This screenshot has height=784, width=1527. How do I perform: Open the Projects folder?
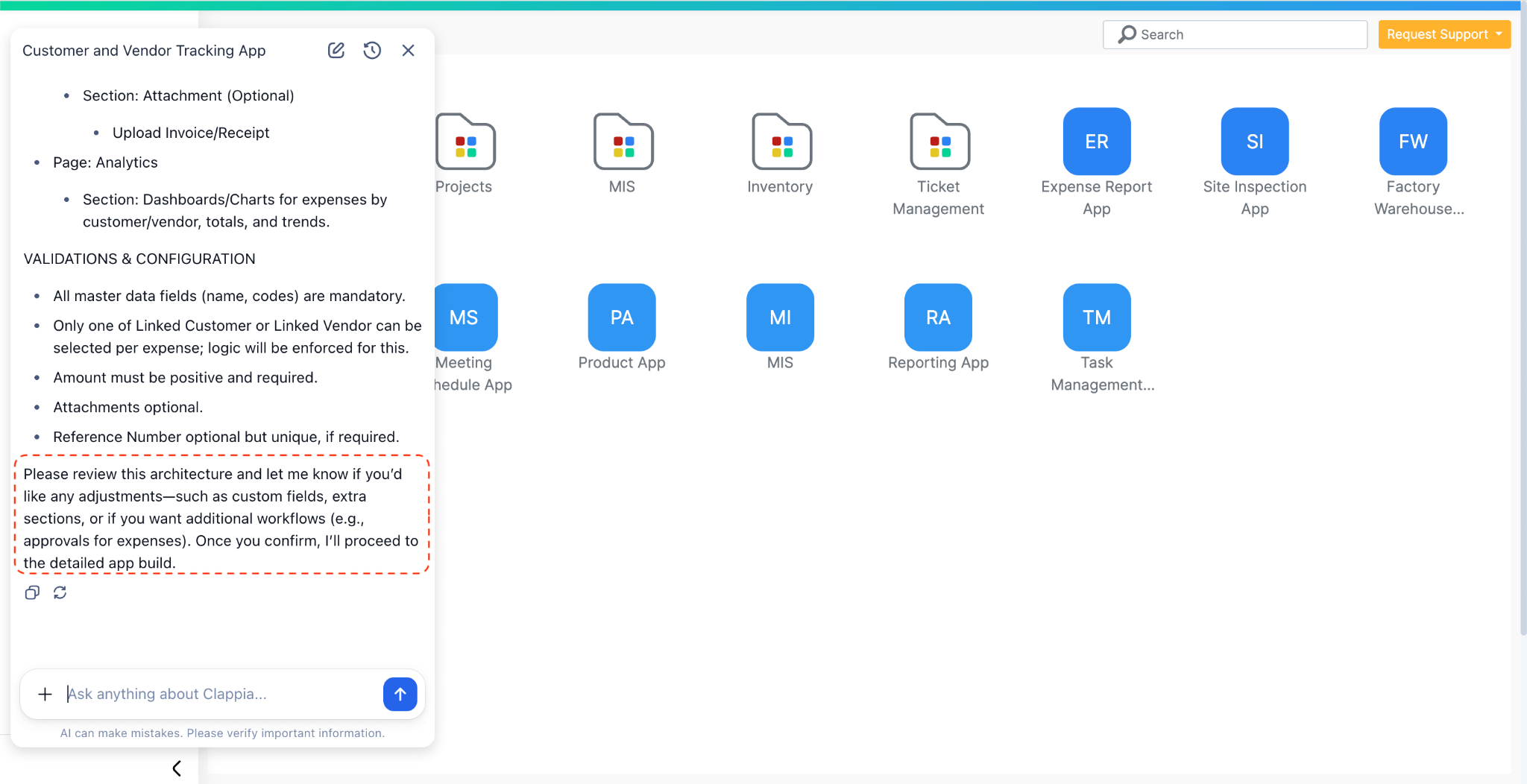click(x=465, y=142)
